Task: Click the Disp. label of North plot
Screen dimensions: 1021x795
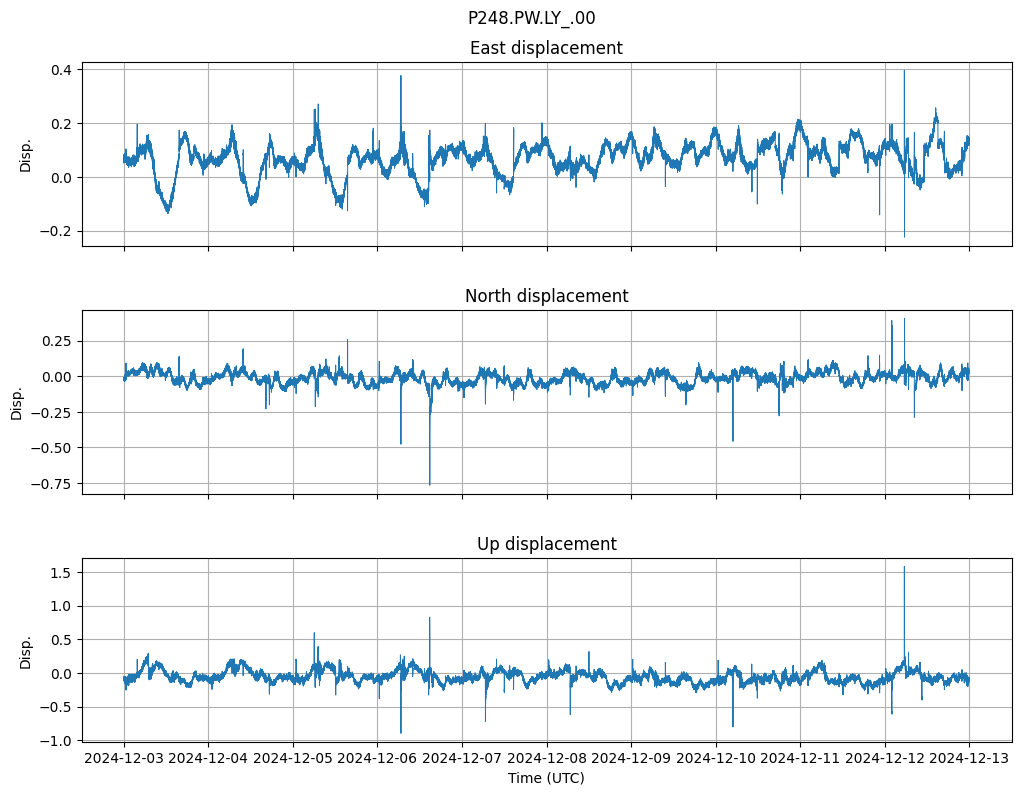Action: tap(18, 403)
